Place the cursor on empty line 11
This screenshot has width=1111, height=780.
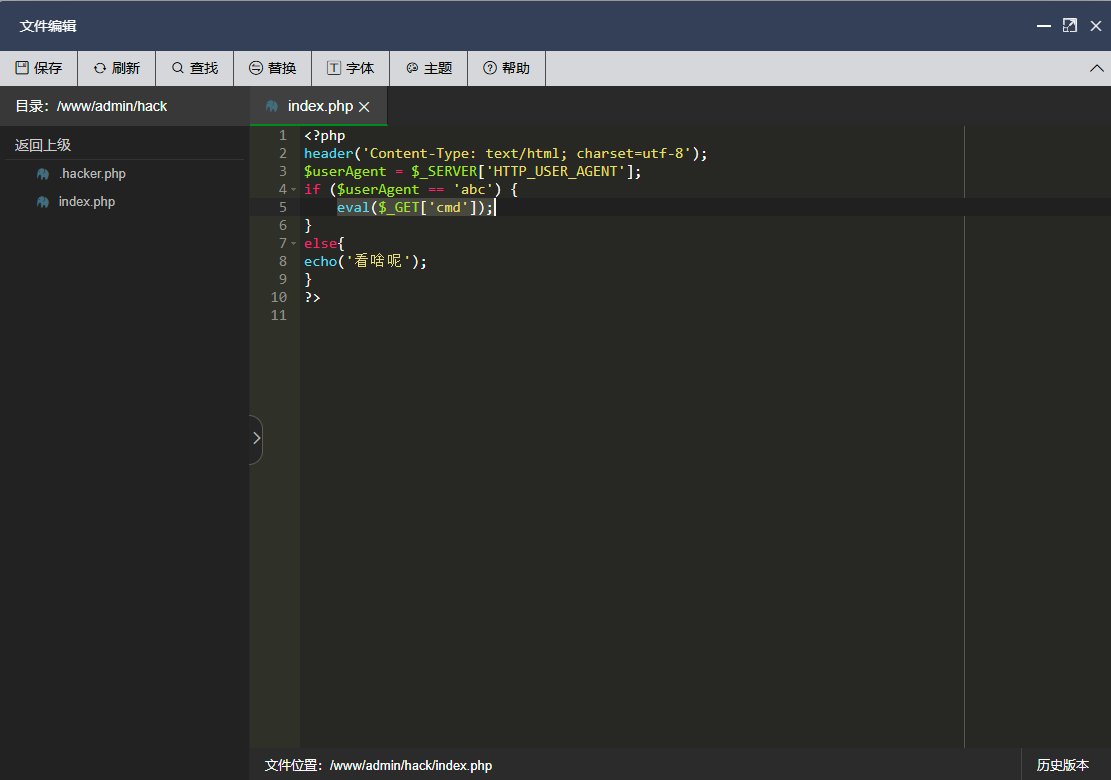click(x=631, y=315)
